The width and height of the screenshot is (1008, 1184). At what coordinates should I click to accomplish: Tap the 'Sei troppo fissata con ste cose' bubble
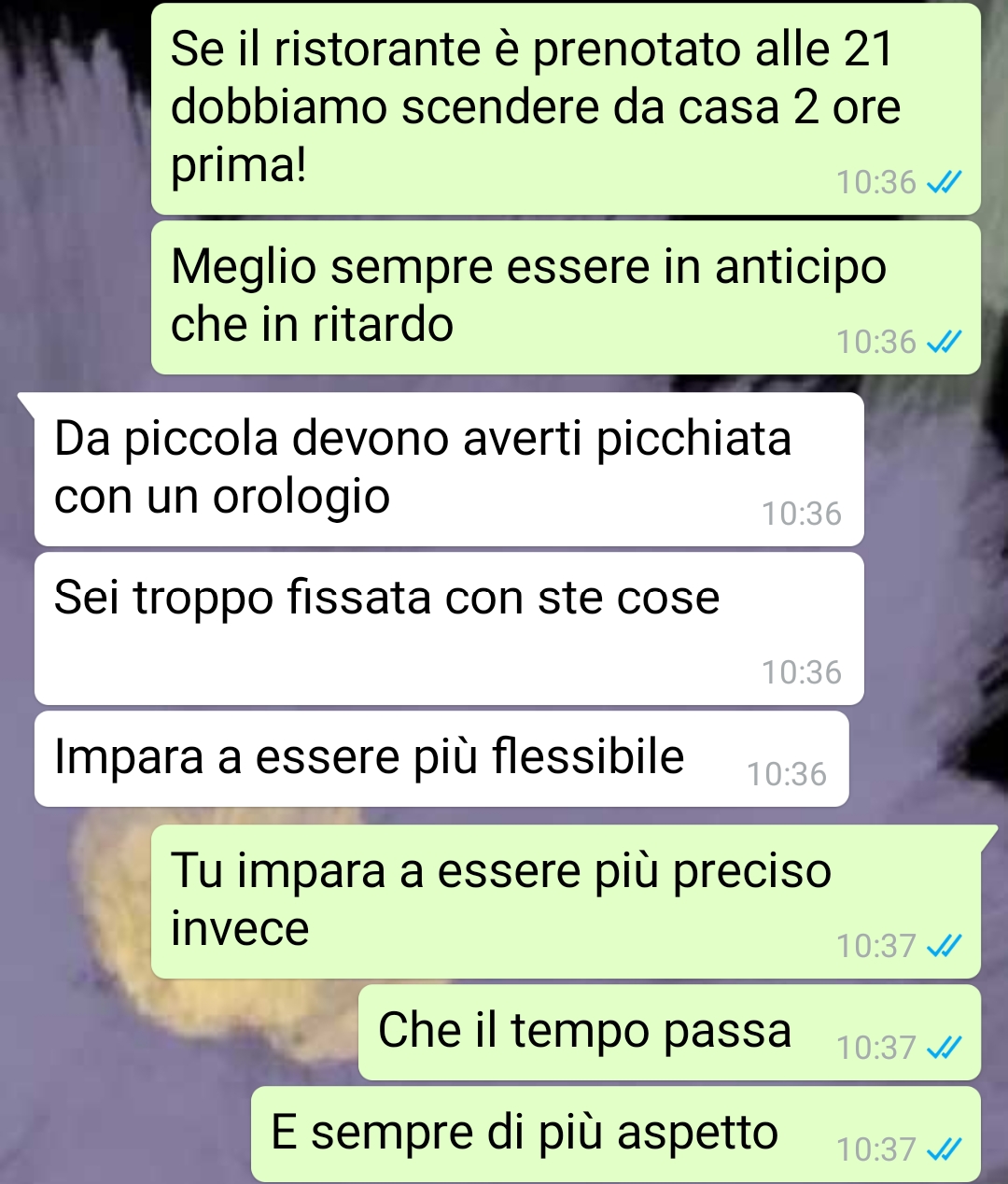pos(449,628)
